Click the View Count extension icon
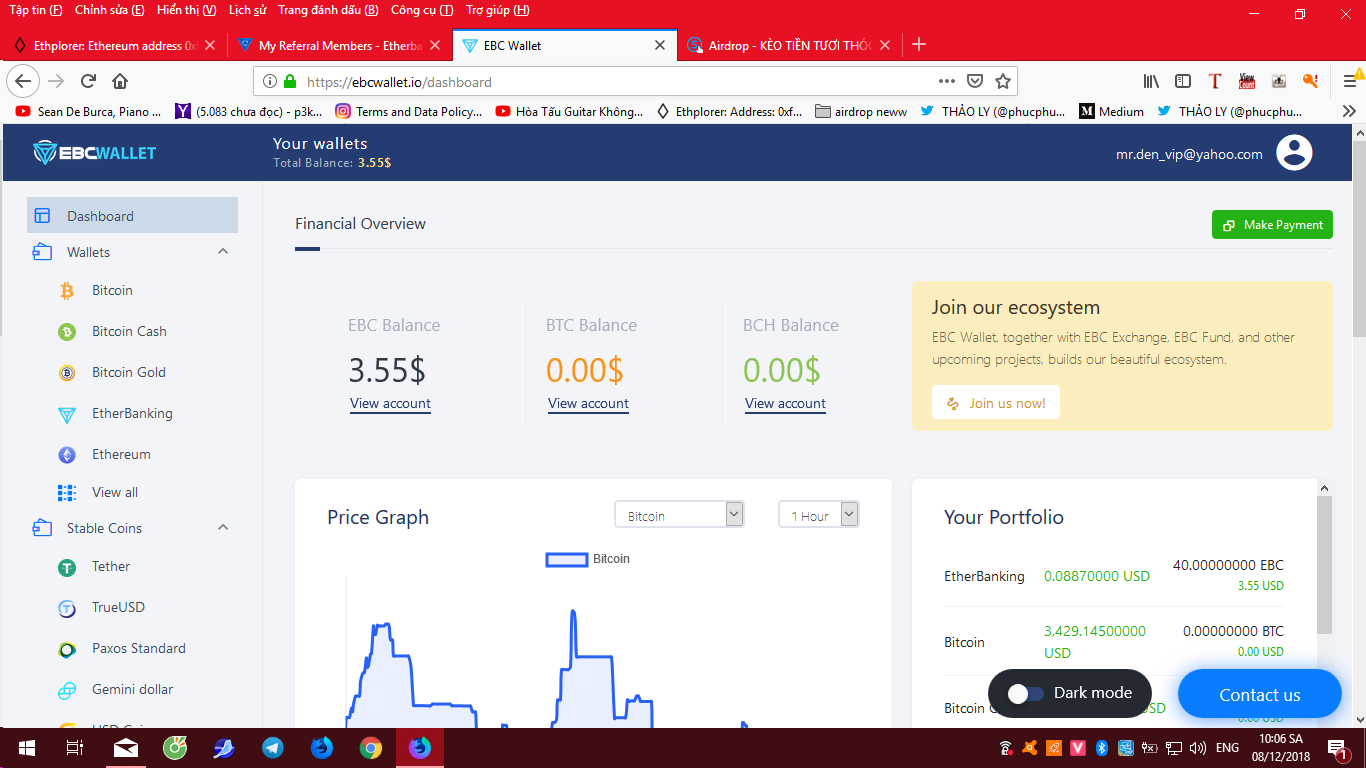The height and width of the screenshot is (768, 1366). (1246, 81)
